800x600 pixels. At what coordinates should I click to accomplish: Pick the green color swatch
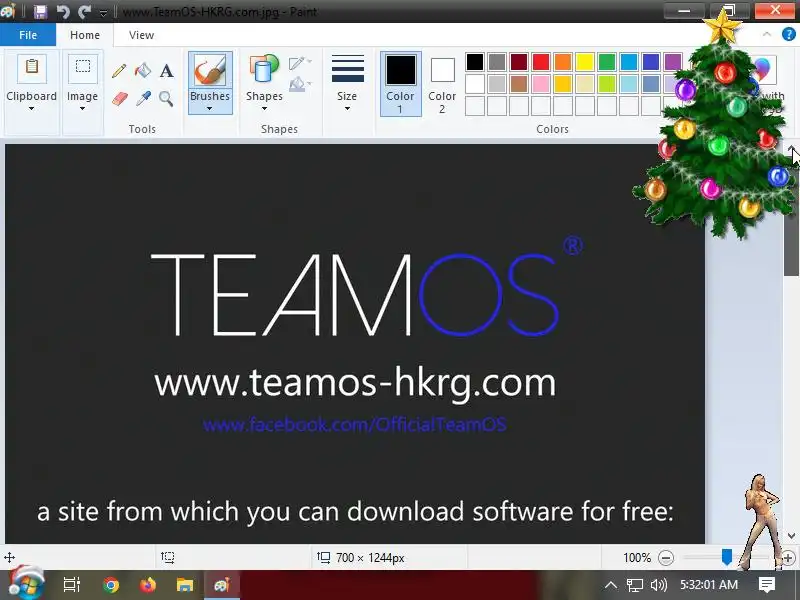click(x=607, y=62)
